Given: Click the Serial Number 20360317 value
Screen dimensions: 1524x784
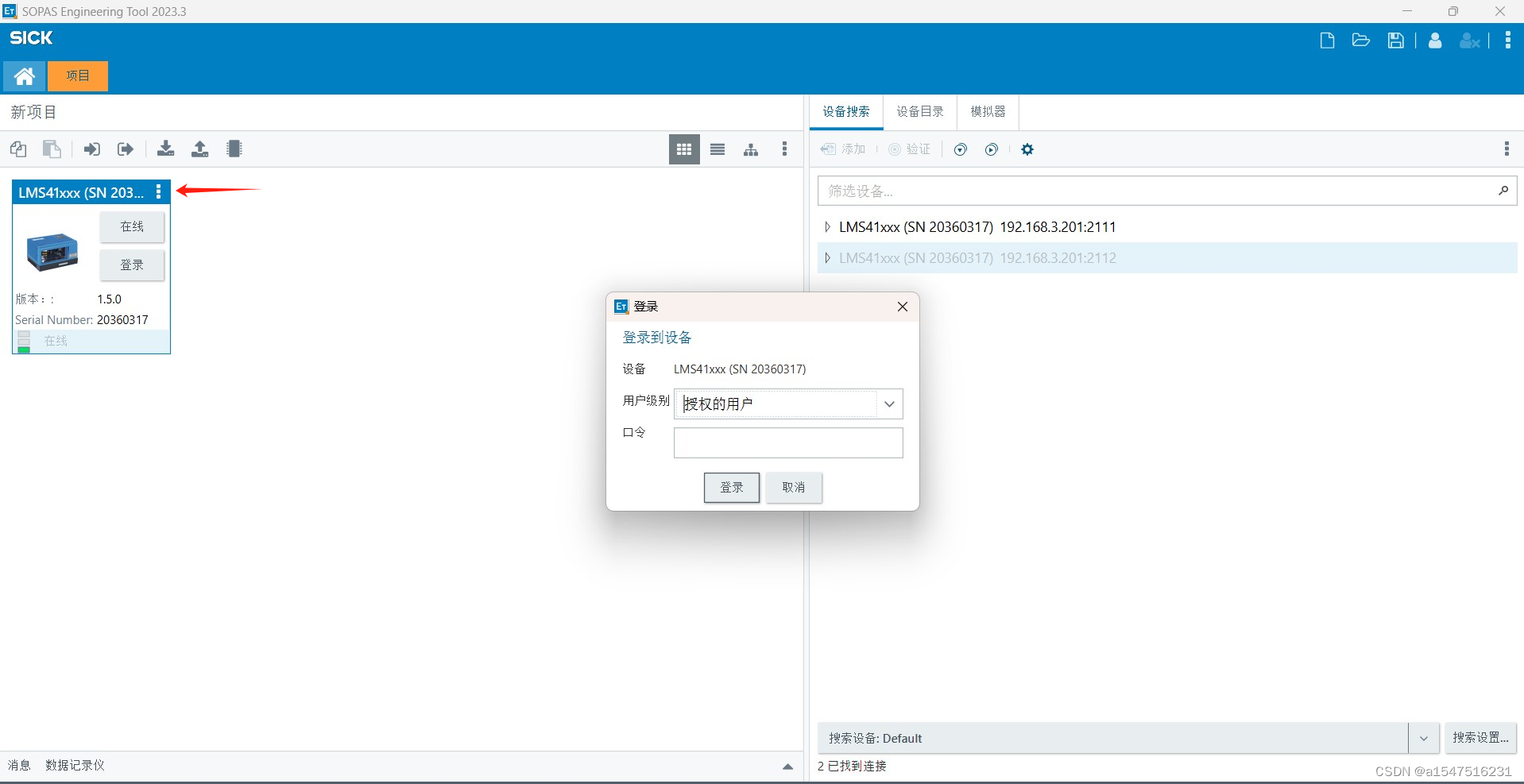Looking at the screenshot, I should pos(122,320).
